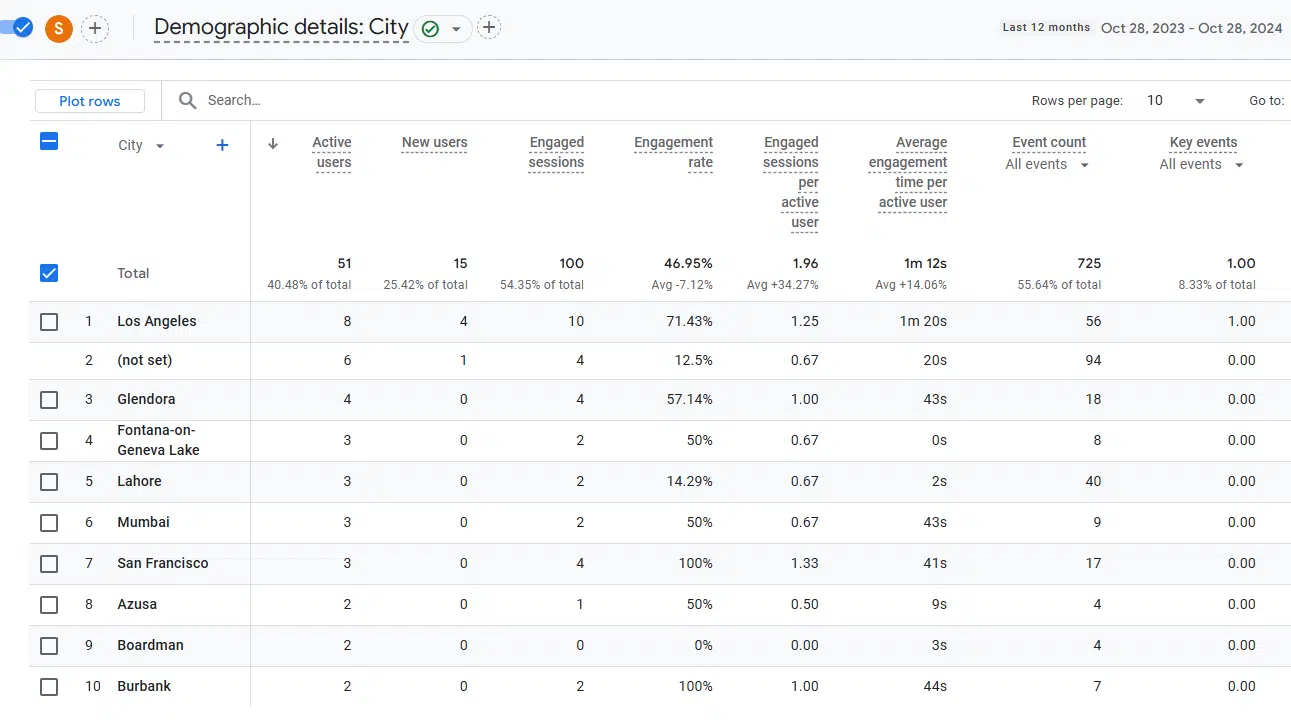Image resolution: width=1291 pixels, height=723 pixels.
Task: Click the Lahore city name
Action: 139,481
